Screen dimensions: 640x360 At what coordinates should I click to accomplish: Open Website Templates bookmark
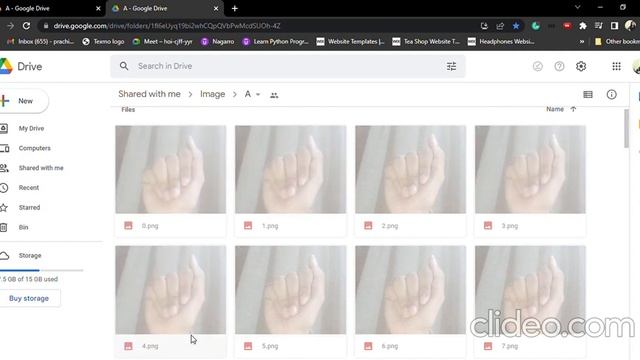click(351, 41)
